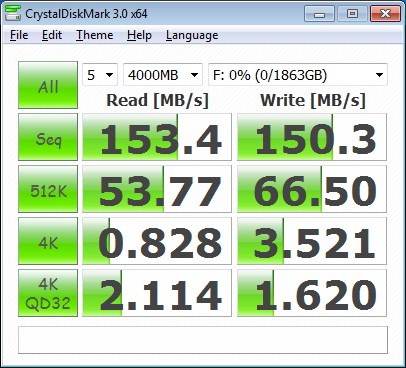
Task: Run the 4K random test
Action: tap(48, 241)
